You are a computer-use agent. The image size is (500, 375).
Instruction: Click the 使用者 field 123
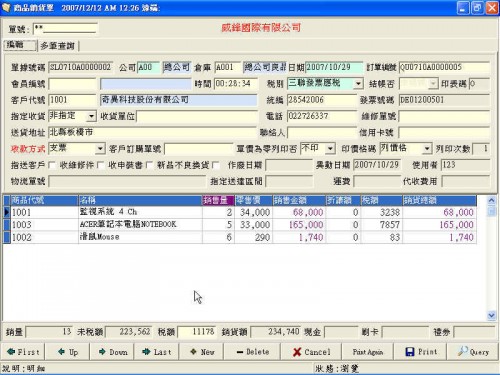(465, 165)
